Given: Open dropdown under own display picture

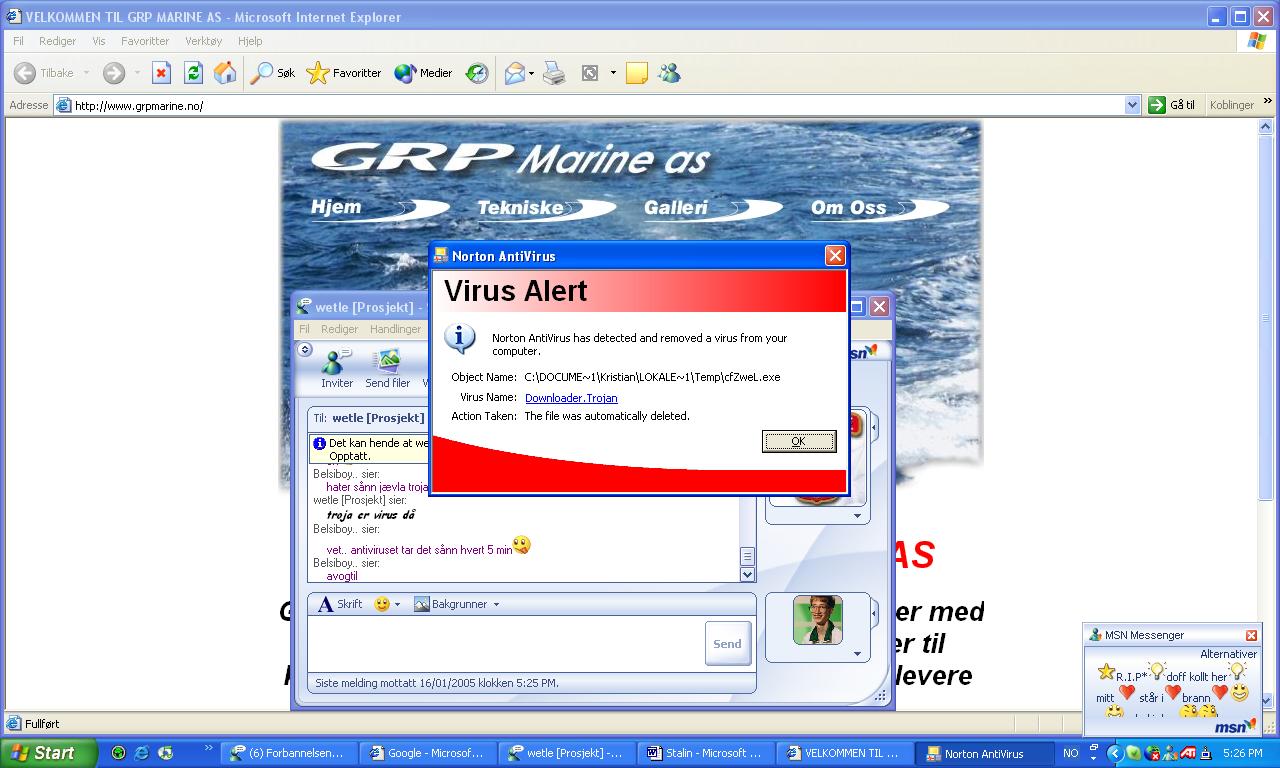Looking at the screenshot, I should pos(857,654).
